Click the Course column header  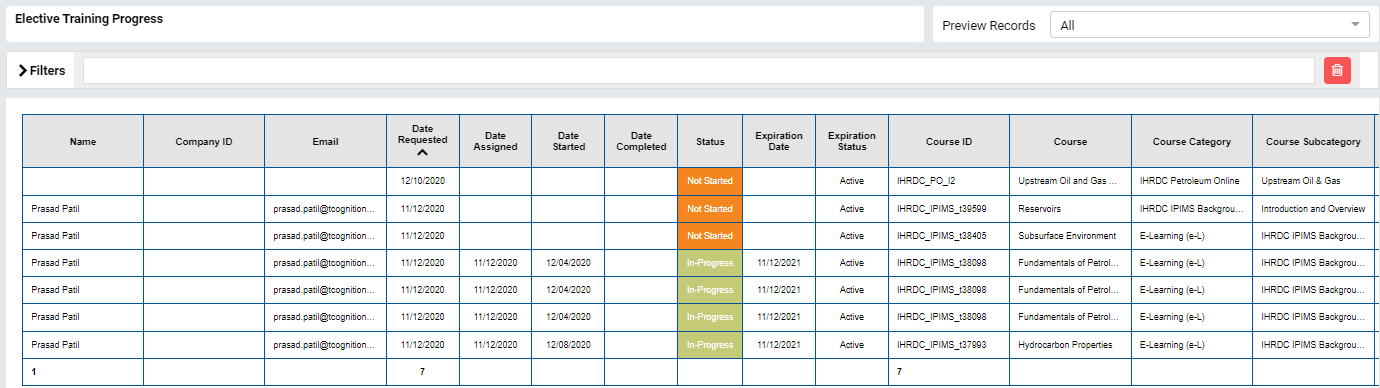pyautogui.click(x=1070, y=142)
